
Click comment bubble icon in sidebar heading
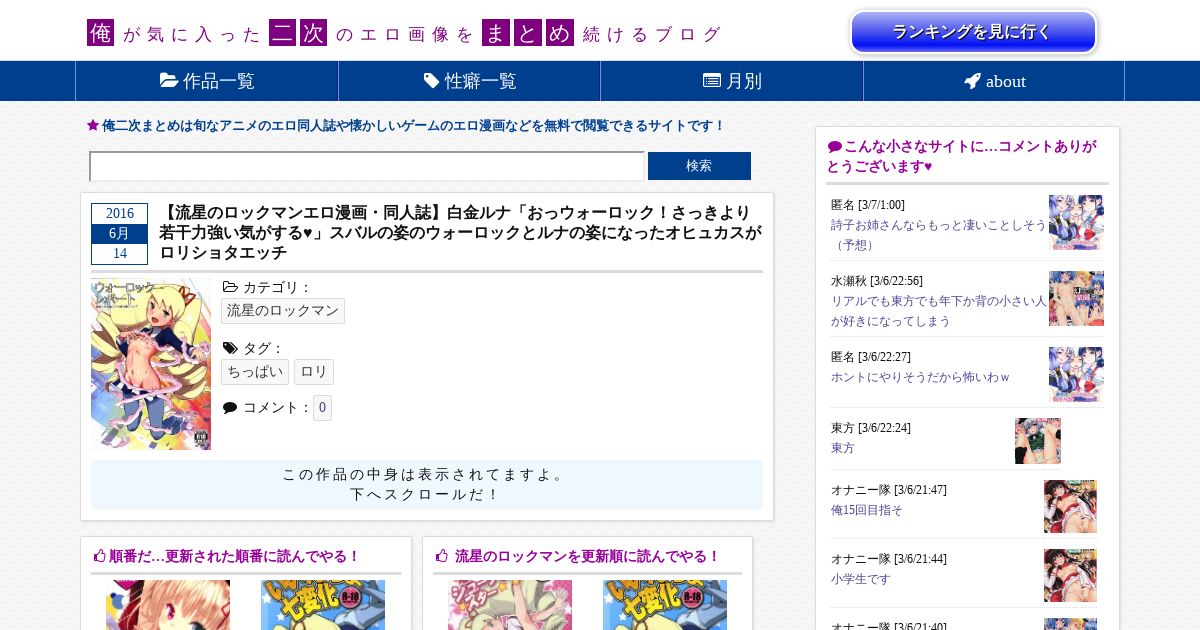tap(835, 147)
